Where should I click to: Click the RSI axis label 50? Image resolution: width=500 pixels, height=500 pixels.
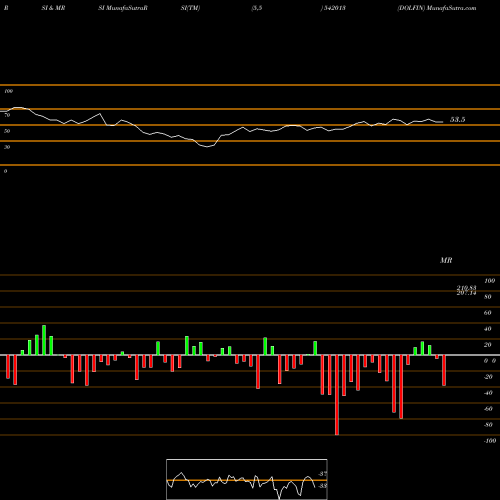click(7, 131)
